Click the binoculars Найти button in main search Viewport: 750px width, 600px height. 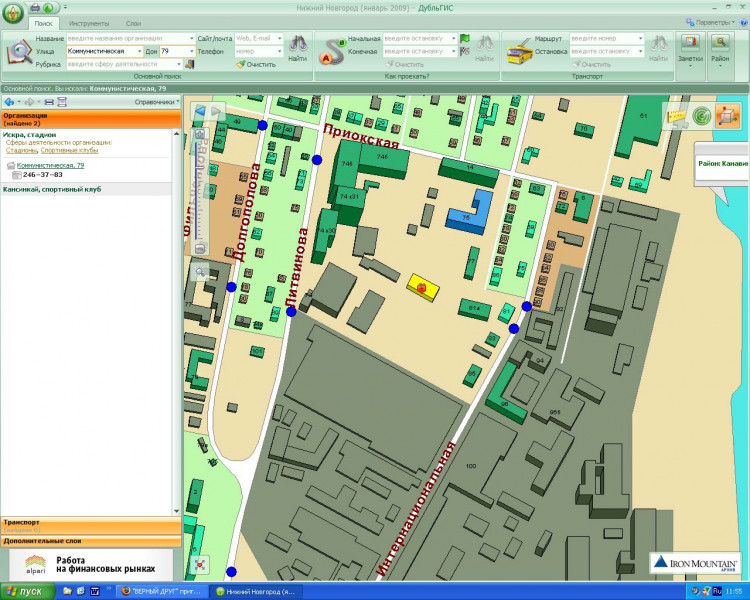point(297,48)
